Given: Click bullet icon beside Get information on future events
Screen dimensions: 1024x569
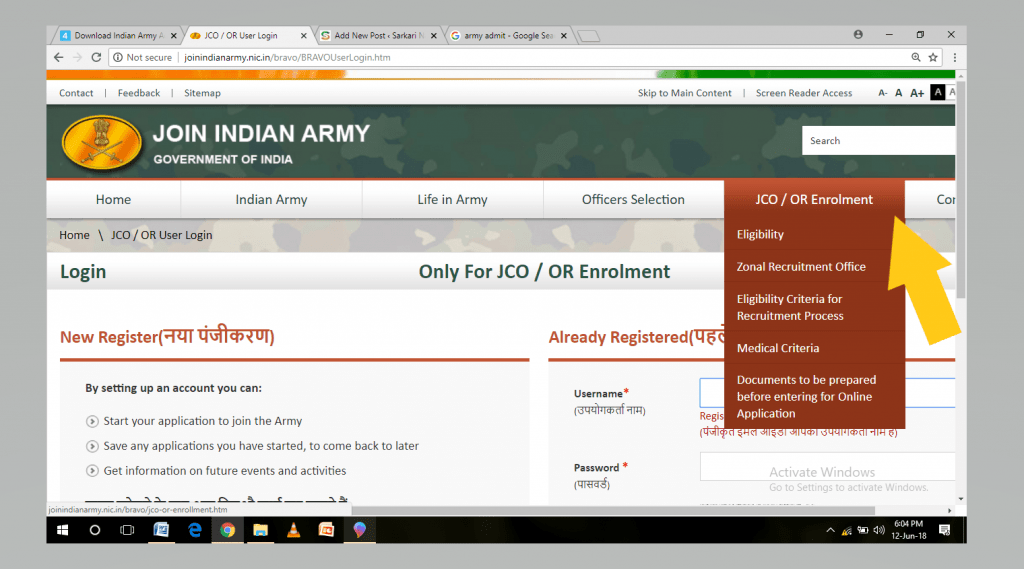Looking at the screenshot, I should pyautogui.click(x=92, y=471).
